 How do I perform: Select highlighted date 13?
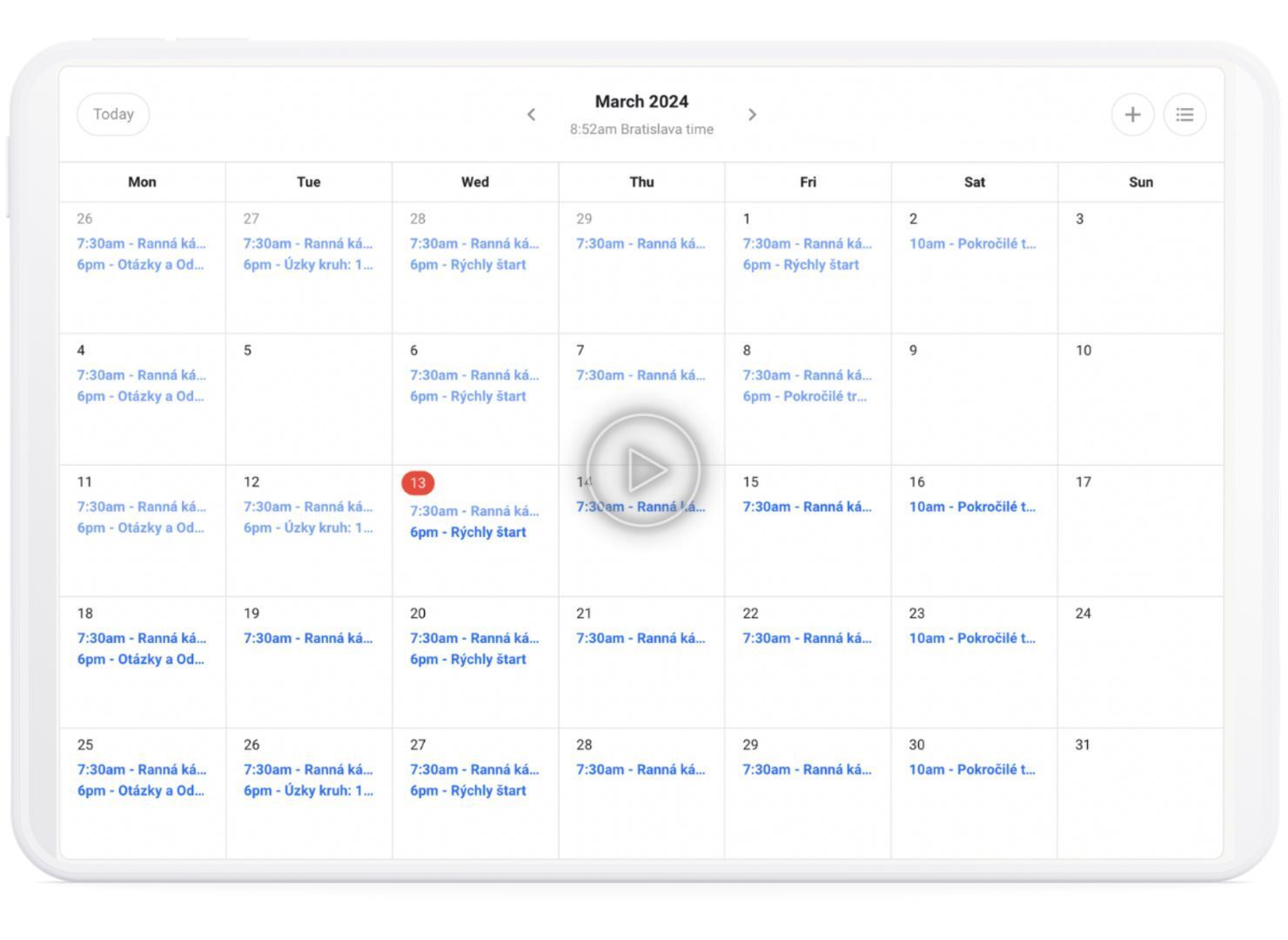pos(418,483)
